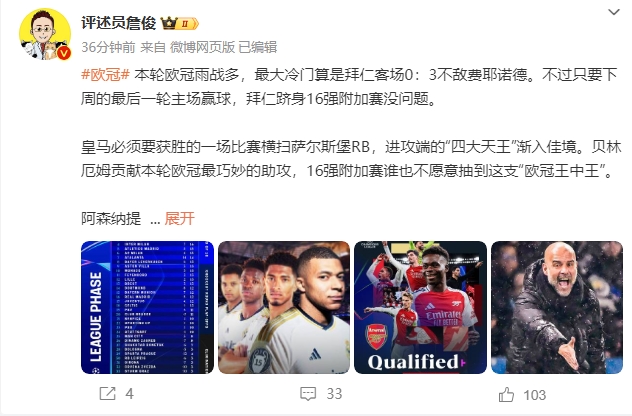Click the 36分钟前 timestamp
This screenshot has width=632, height=416.
[x=108, y=47]
